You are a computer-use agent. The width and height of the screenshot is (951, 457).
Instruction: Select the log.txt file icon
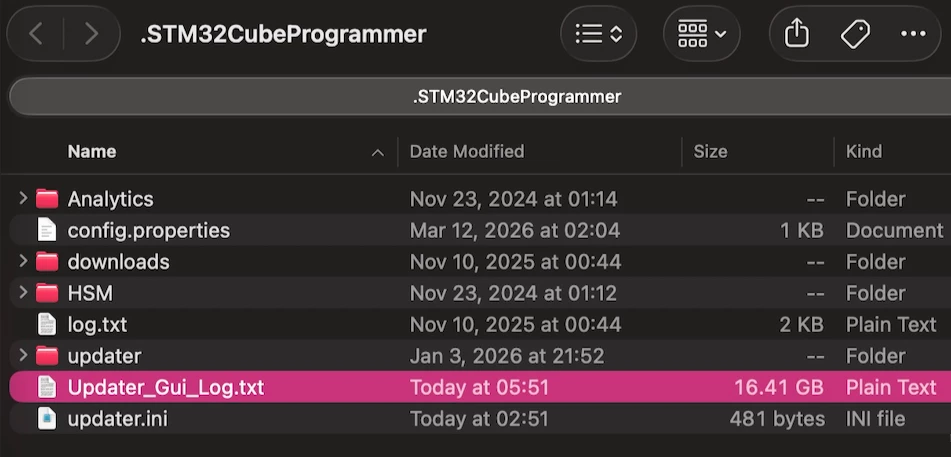tap(47, 324)
